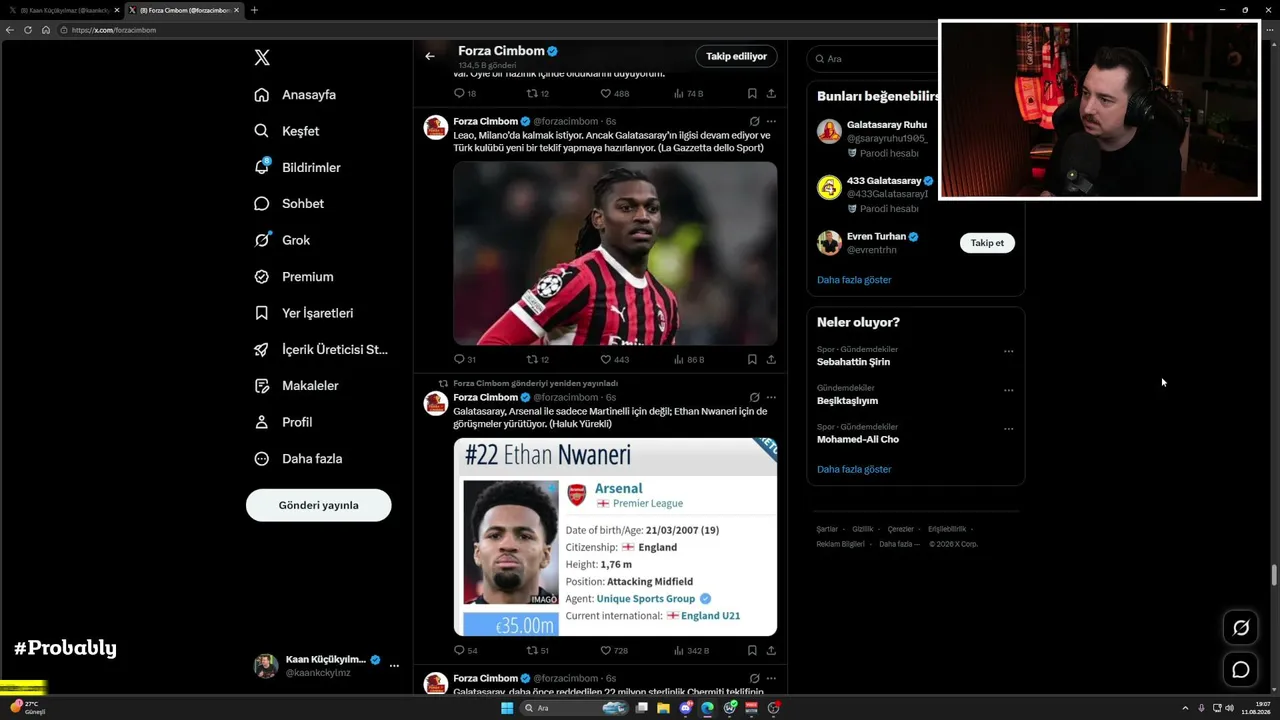Open Anasayfa in the sidebar
Screen dimensions: 1280x720
point(295,95)
